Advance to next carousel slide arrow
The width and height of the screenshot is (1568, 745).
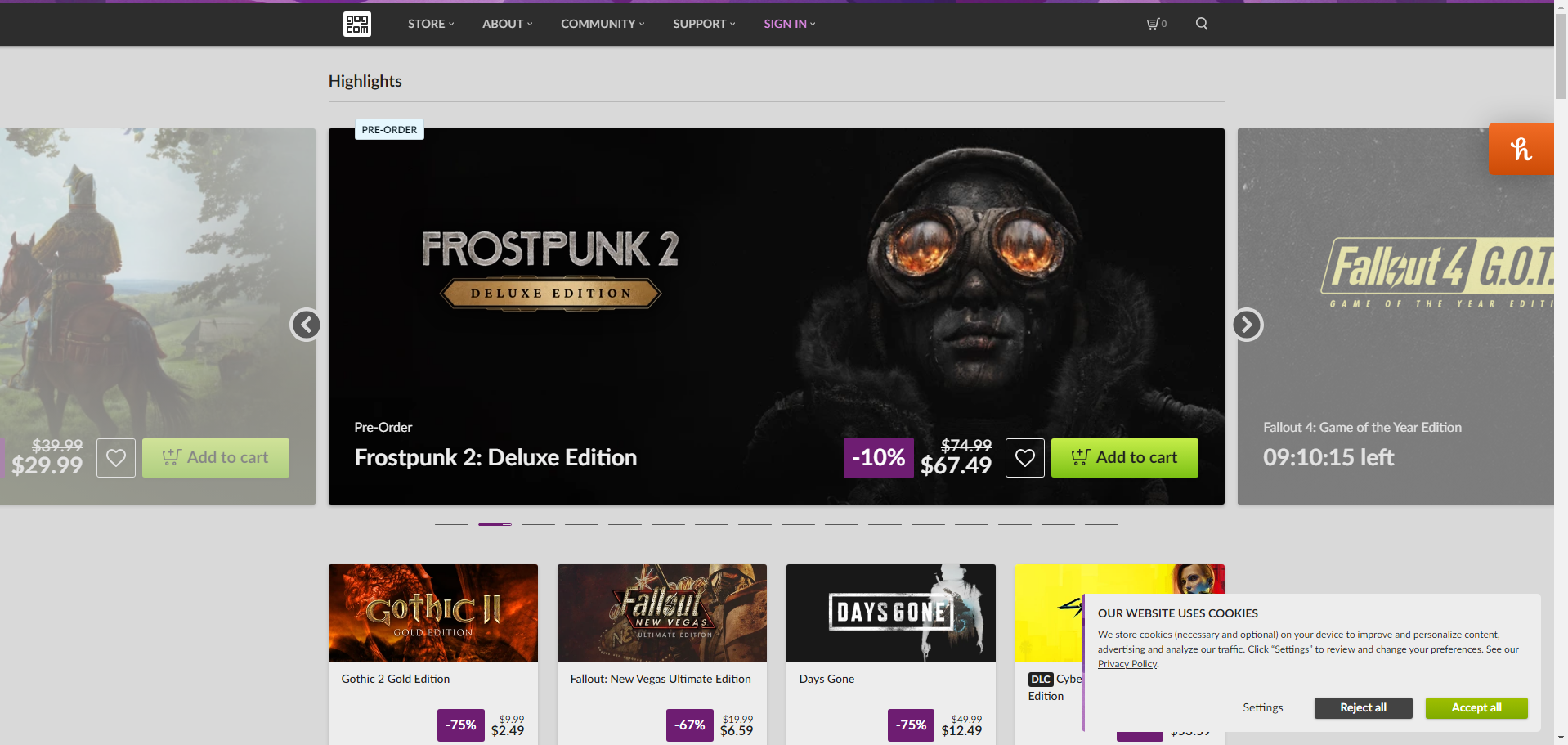click(x=1247, y=325)
